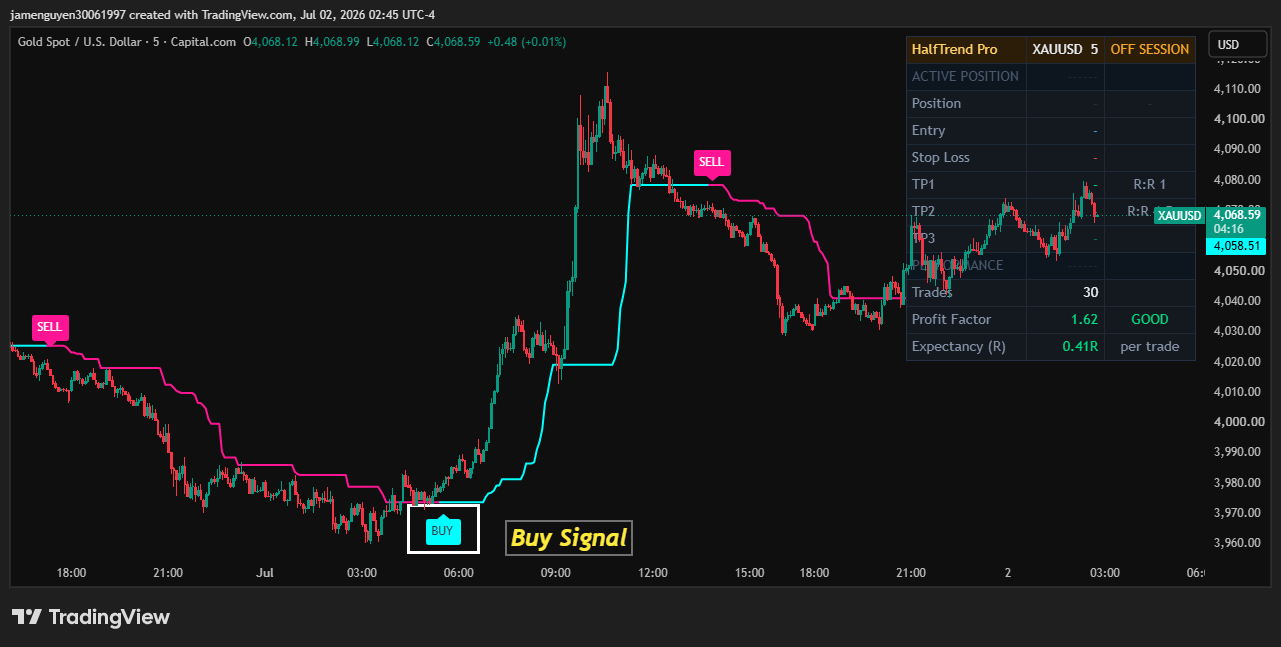Screen dimensions: 1281x647
Task: Click the 1.62 profit factor value
Action: click(1084, 319)
